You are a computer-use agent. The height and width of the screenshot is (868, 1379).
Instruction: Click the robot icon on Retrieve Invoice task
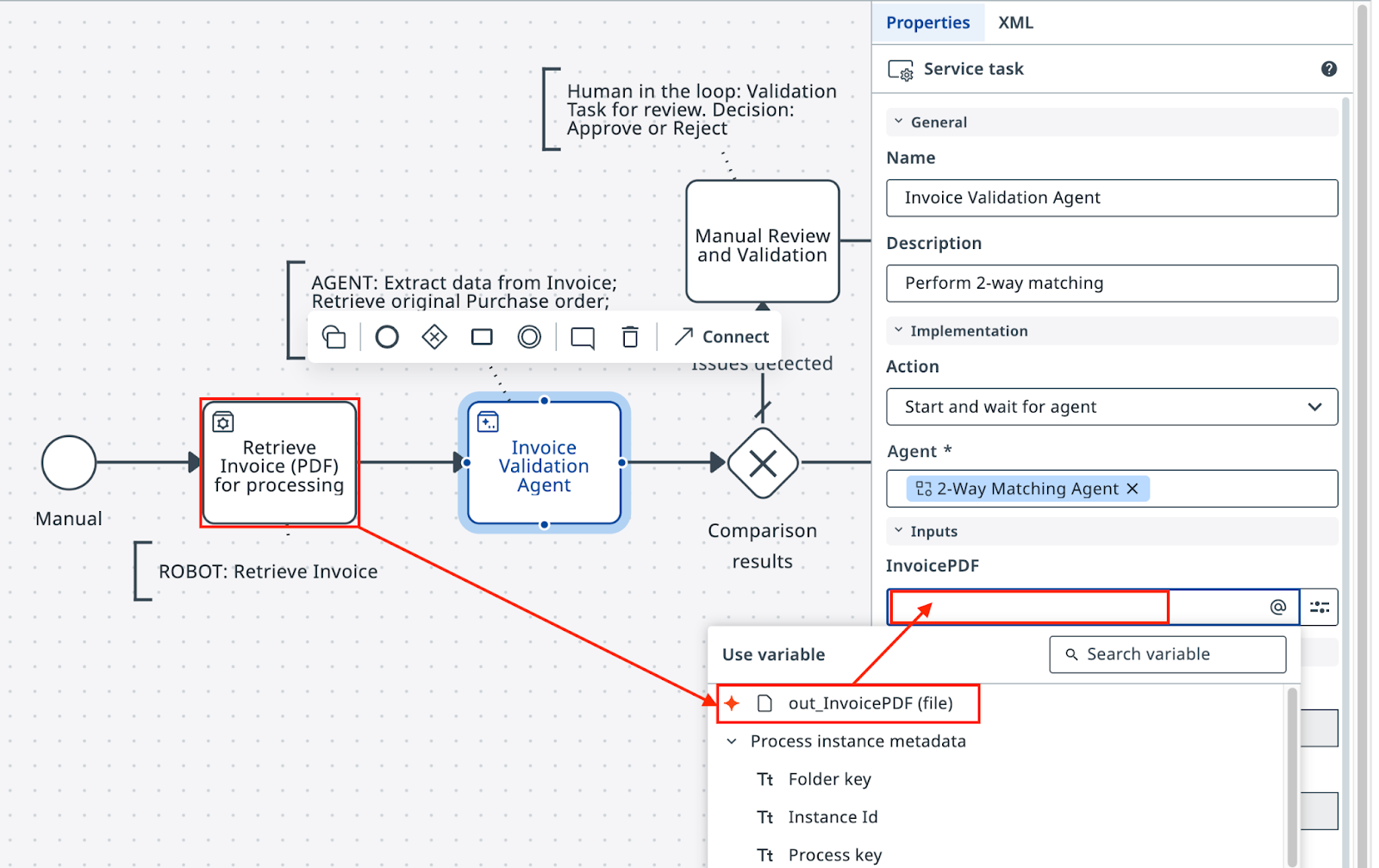(x=223, y=422)
